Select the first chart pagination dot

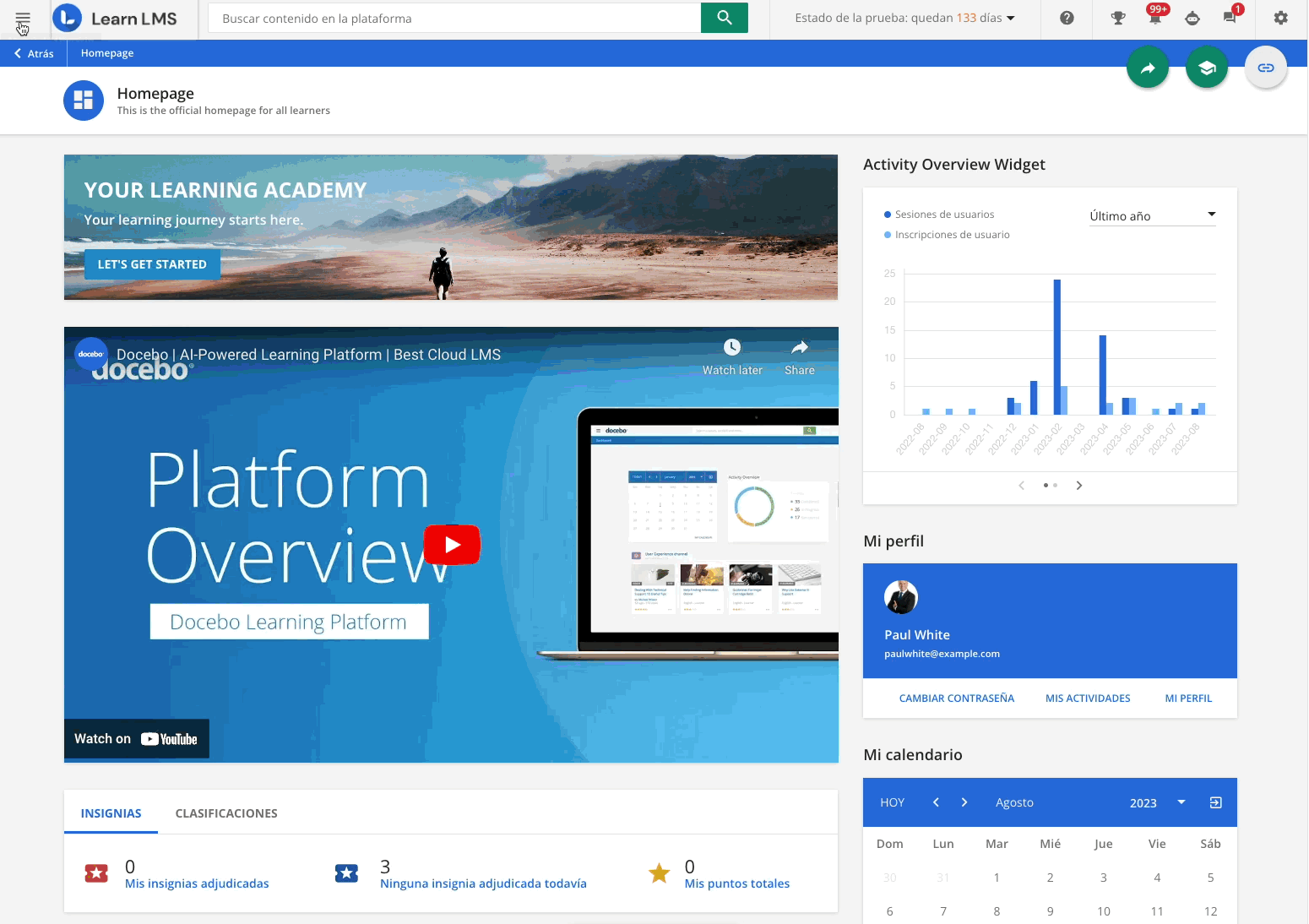click(1046, 485)
